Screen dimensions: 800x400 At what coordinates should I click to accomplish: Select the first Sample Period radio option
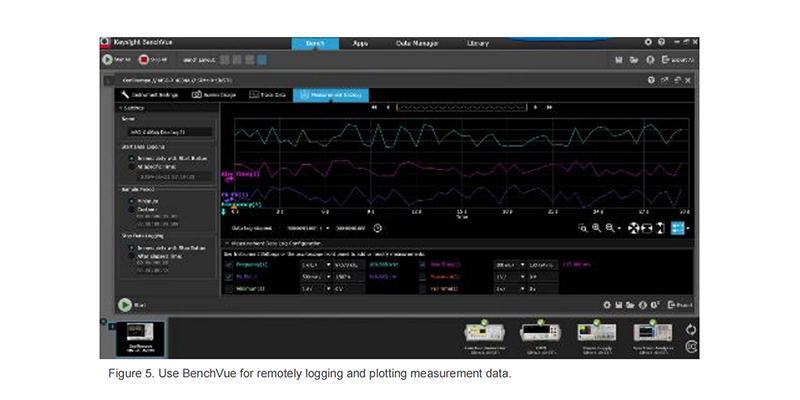click(x=132, y=201)
